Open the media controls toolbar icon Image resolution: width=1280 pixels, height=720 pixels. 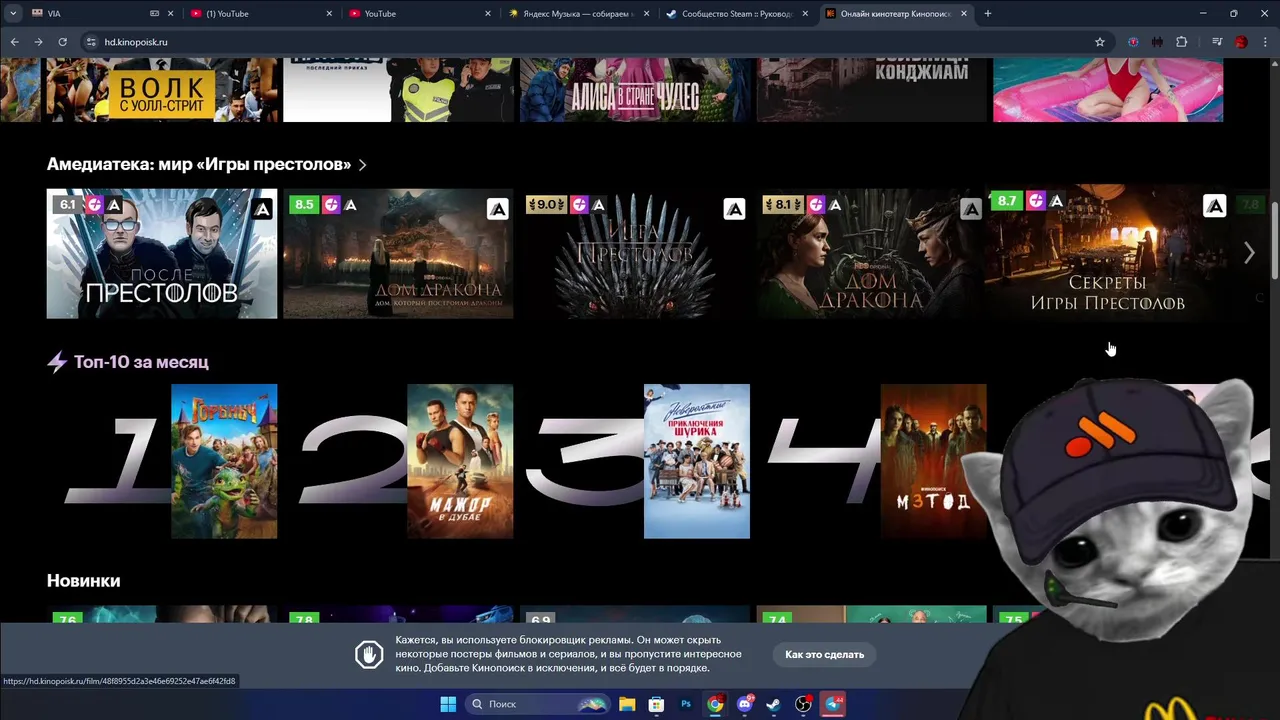[x=1217, y=42]
